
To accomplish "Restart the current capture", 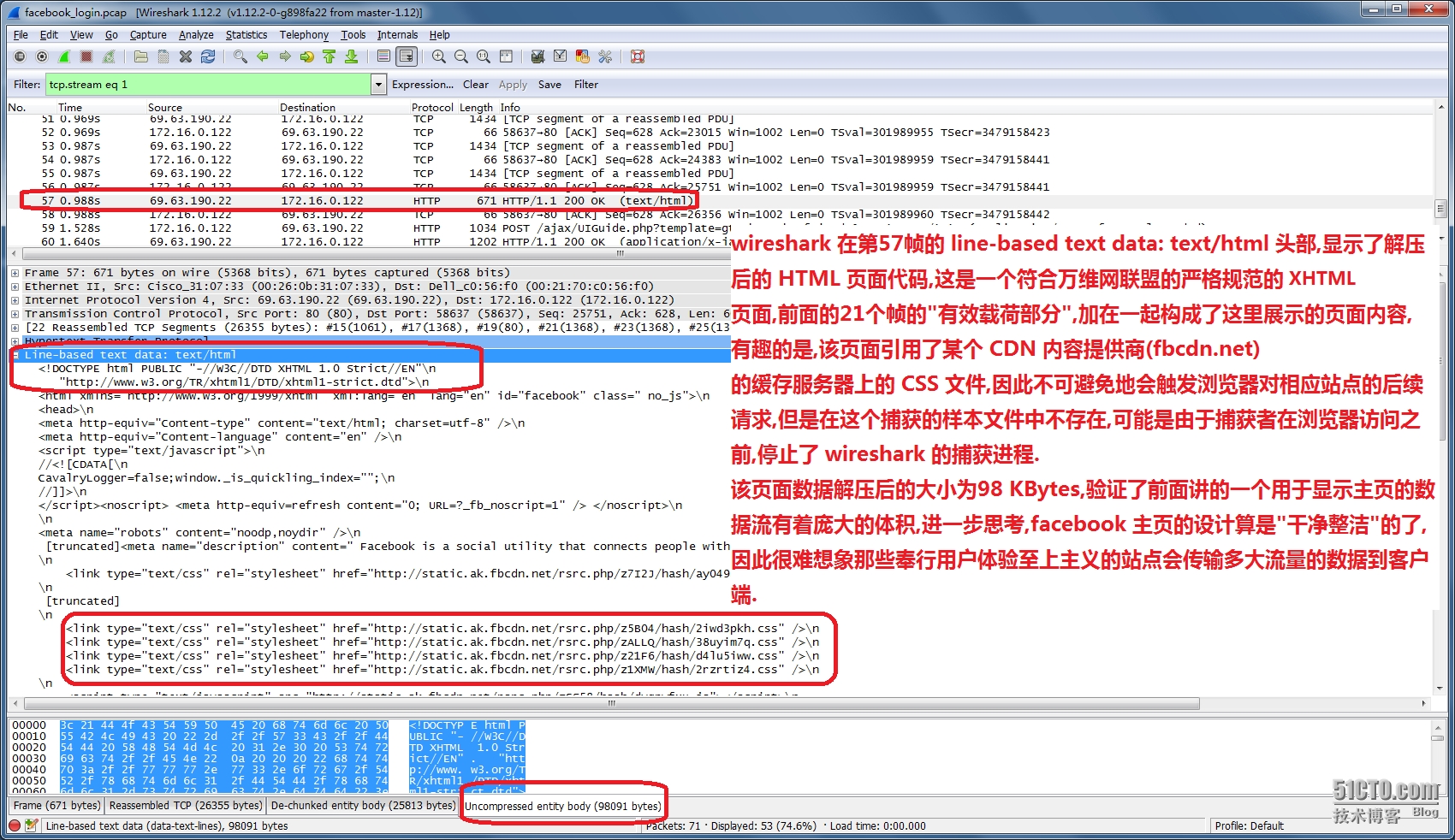I will tap(109, 56).
